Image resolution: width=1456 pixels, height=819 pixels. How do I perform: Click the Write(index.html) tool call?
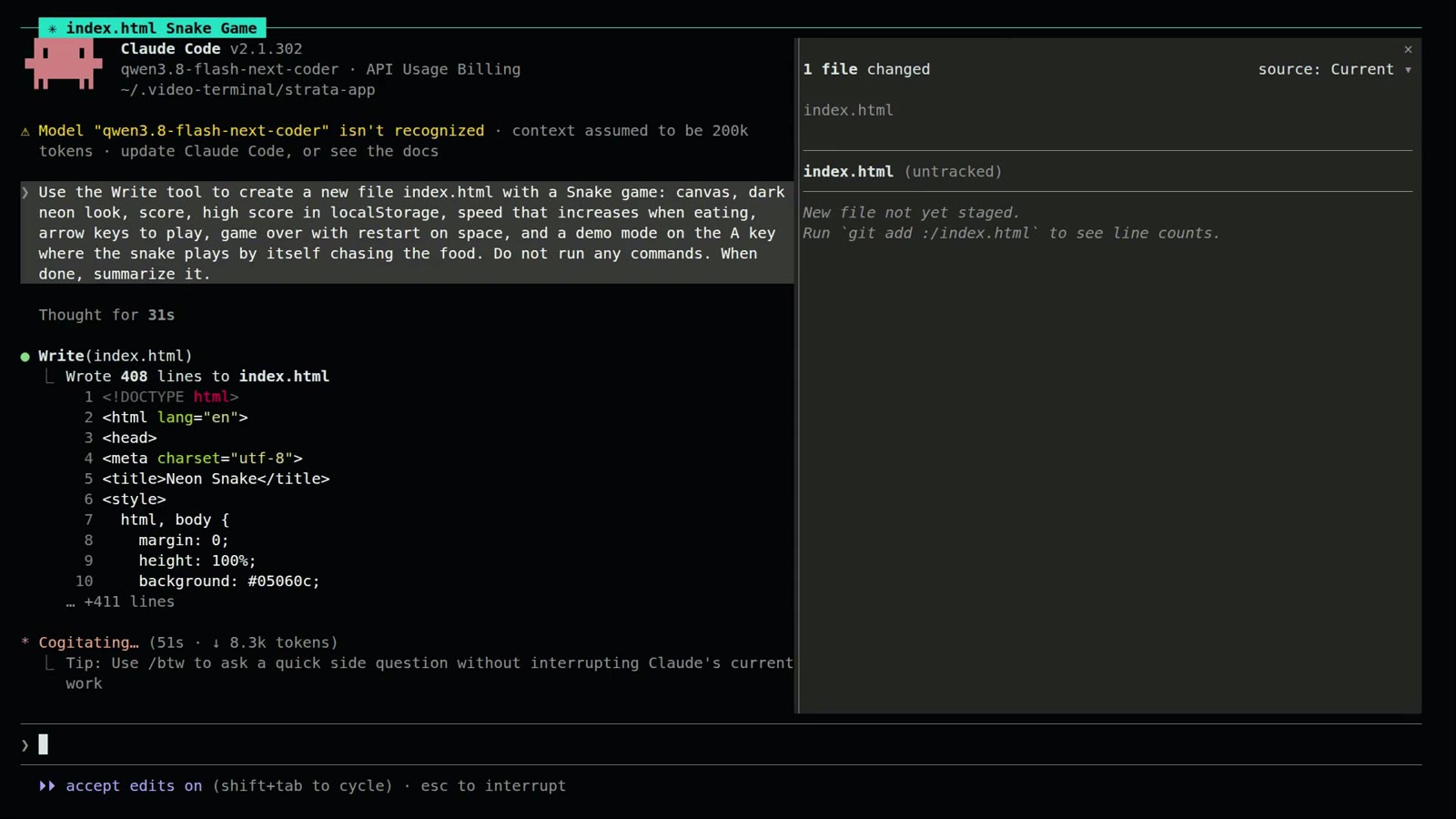116,356
